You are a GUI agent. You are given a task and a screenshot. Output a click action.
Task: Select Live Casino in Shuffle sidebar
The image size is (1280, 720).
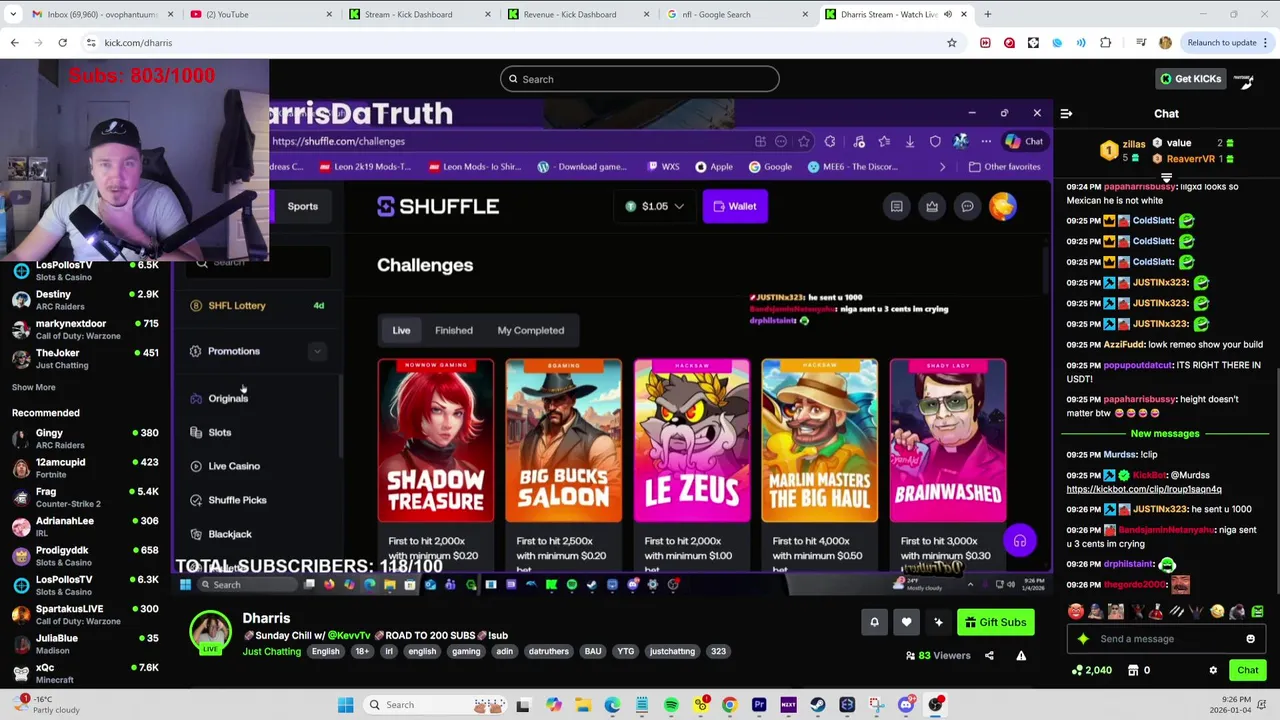pos(234,466)
